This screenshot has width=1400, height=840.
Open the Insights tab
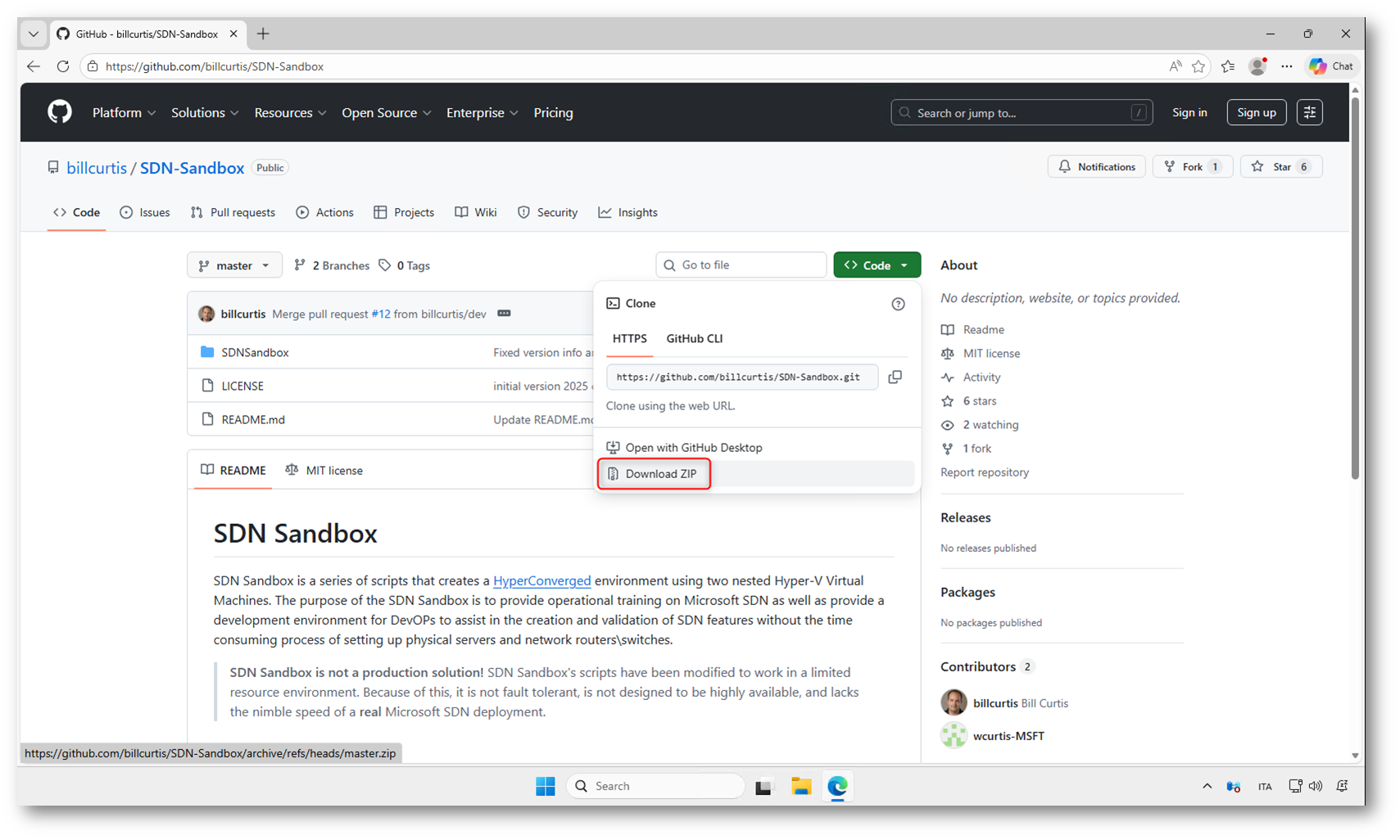pos(628,213)
